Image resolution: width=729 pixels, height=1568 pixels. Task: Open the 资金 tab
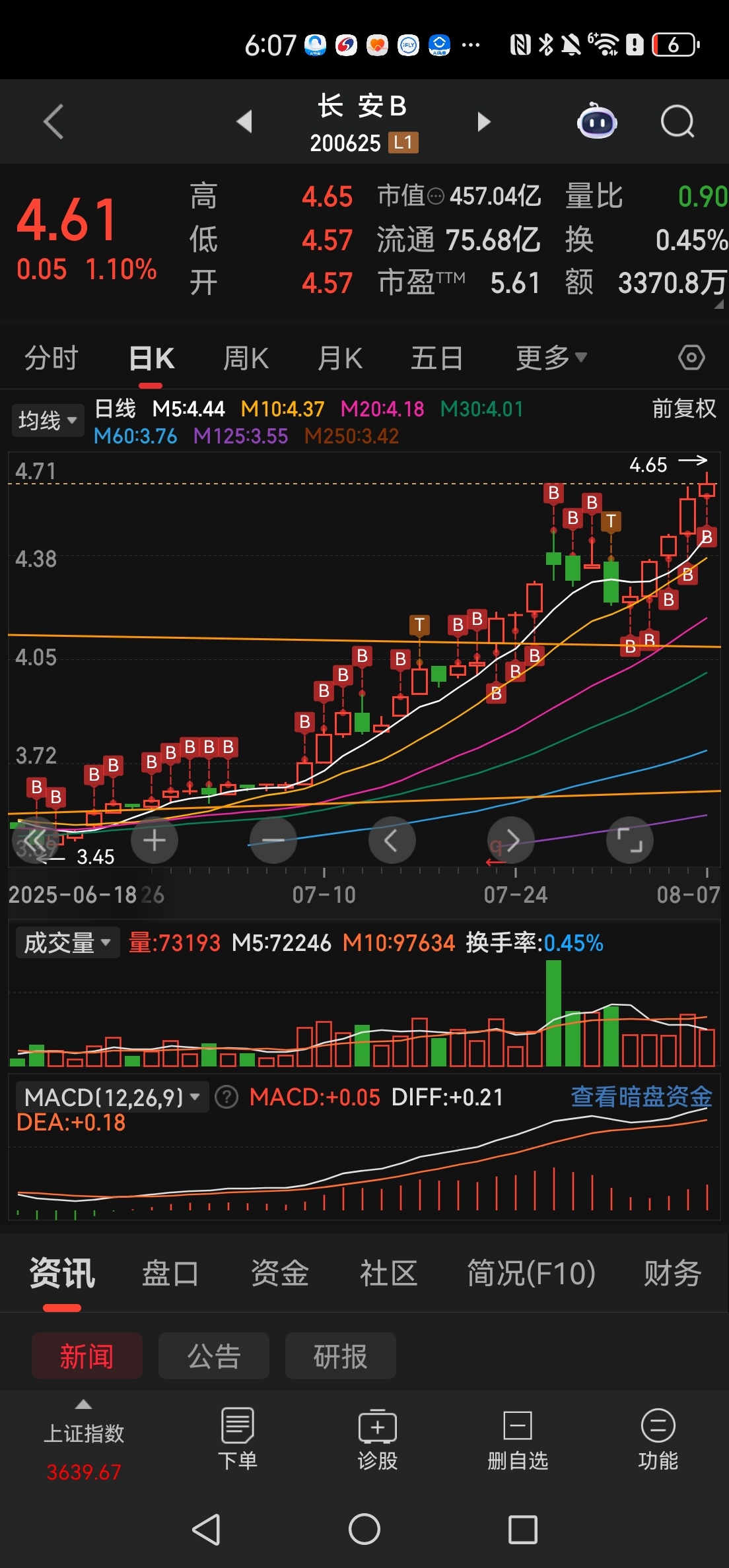(280, 1273)
